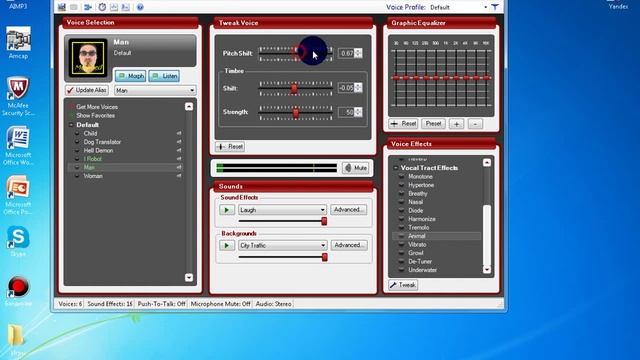The image size is (640, 360).
Task: Click the speaker preview icon on Child row
Action: [179, 133]
